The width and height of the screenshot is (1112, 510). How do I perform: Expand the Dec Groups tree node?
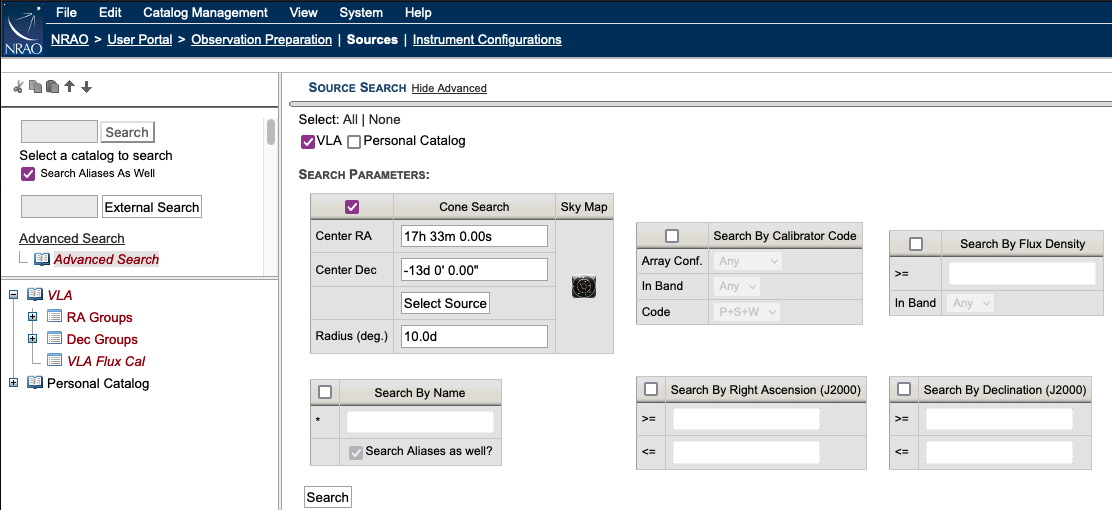pyautogui.click(x=32, y=339)
